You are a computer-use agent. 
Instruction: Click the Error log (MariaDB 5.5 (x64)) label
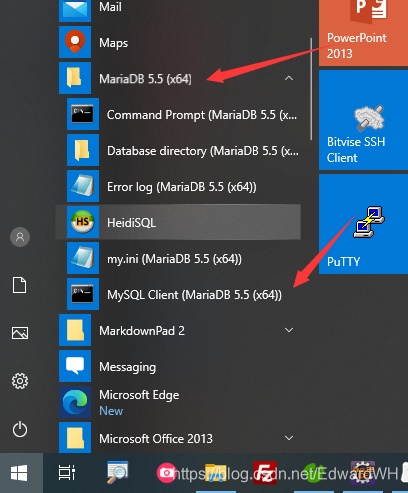point(182,187)
